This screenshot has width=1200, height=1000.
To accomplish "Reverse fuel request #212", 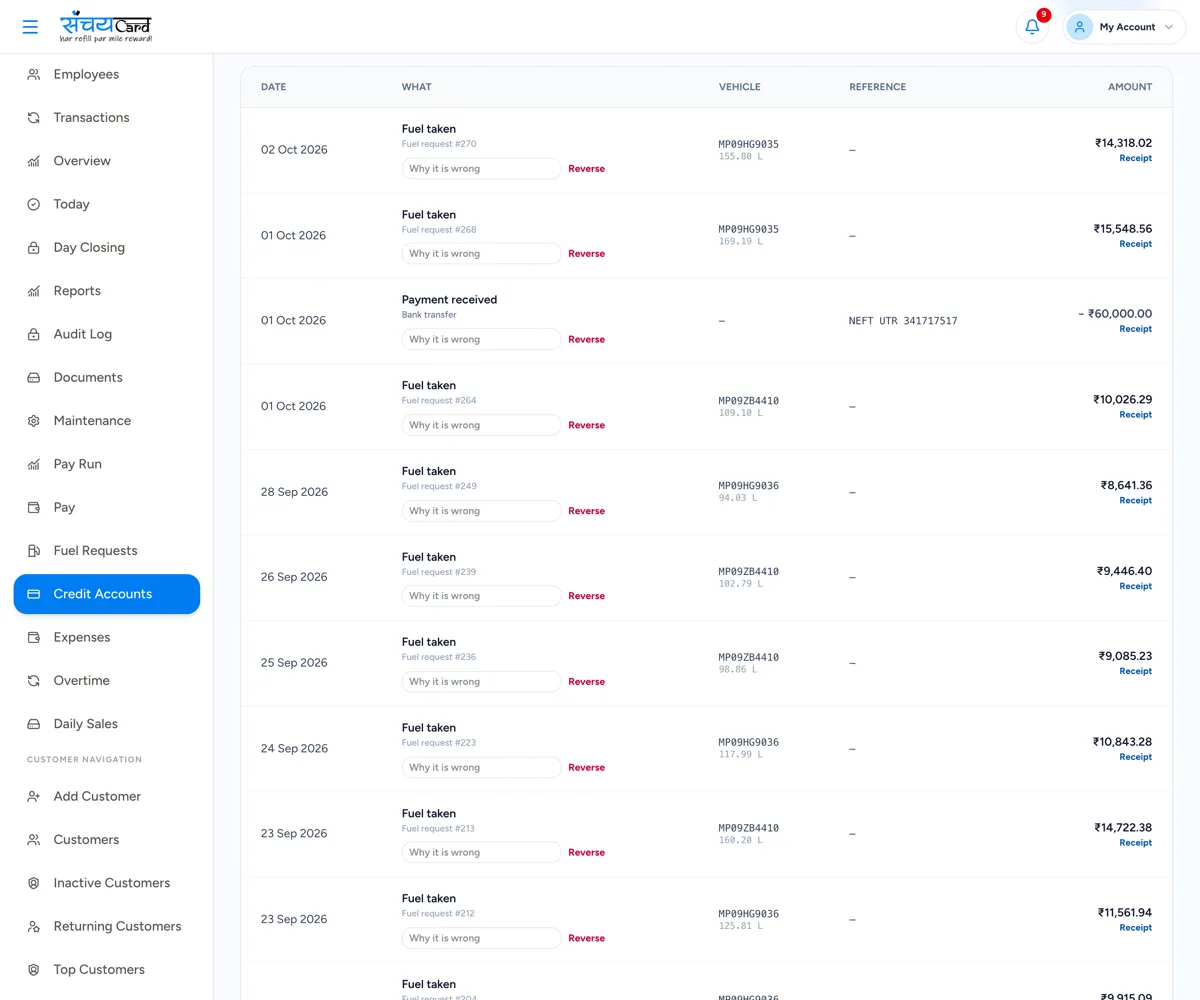I will pos(586,938).
